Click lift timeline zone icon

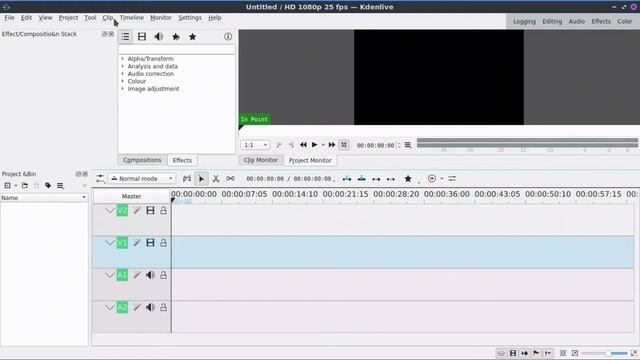click(x=391, y=179)
